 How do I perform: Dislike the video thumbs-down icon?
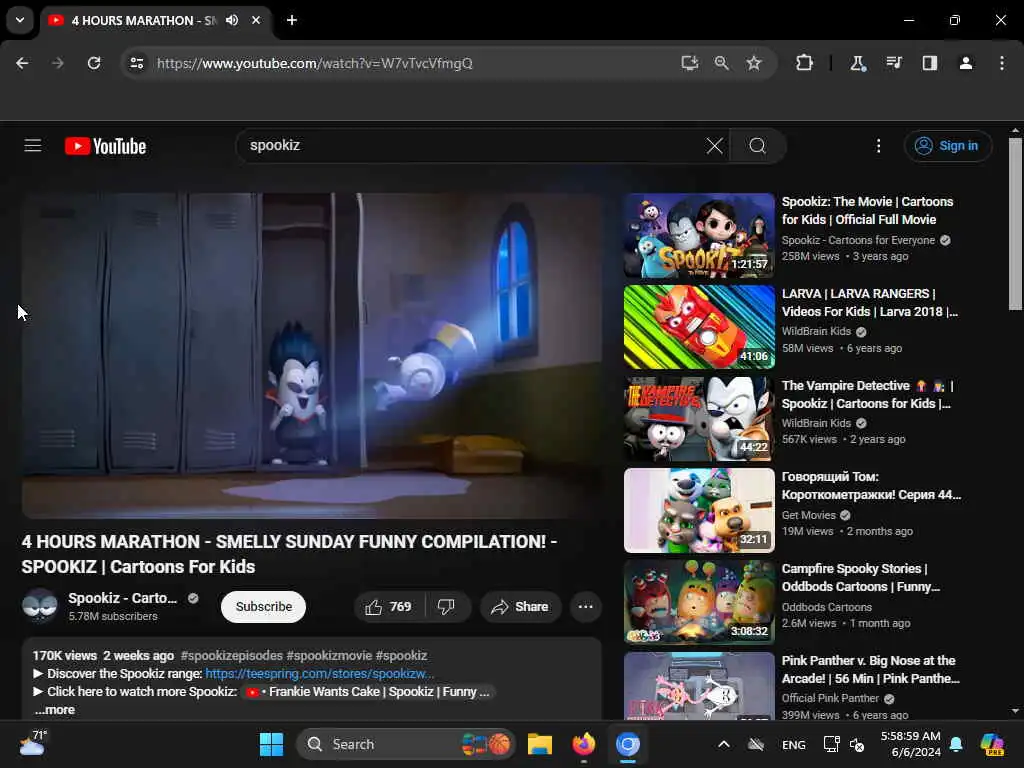tap(446, 607)
